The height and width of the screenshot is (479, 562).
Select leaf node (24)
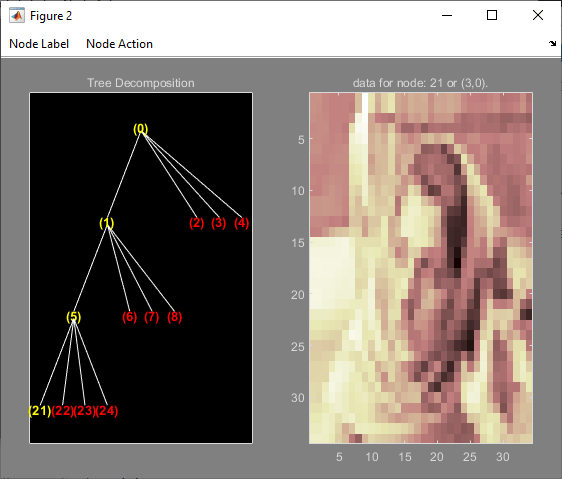point(107,411)
